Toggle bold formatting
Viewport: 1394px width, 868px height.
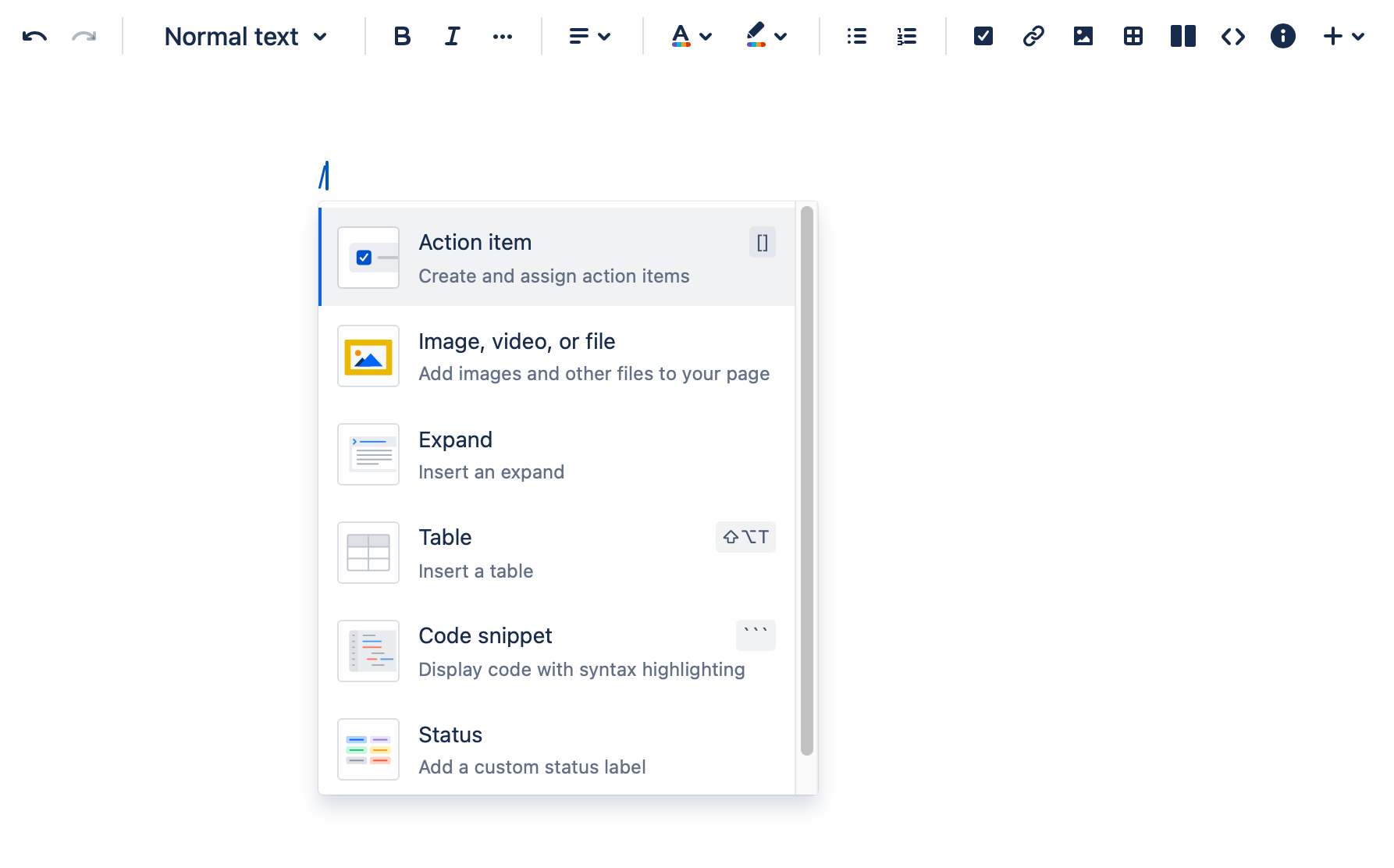point(402,37)
